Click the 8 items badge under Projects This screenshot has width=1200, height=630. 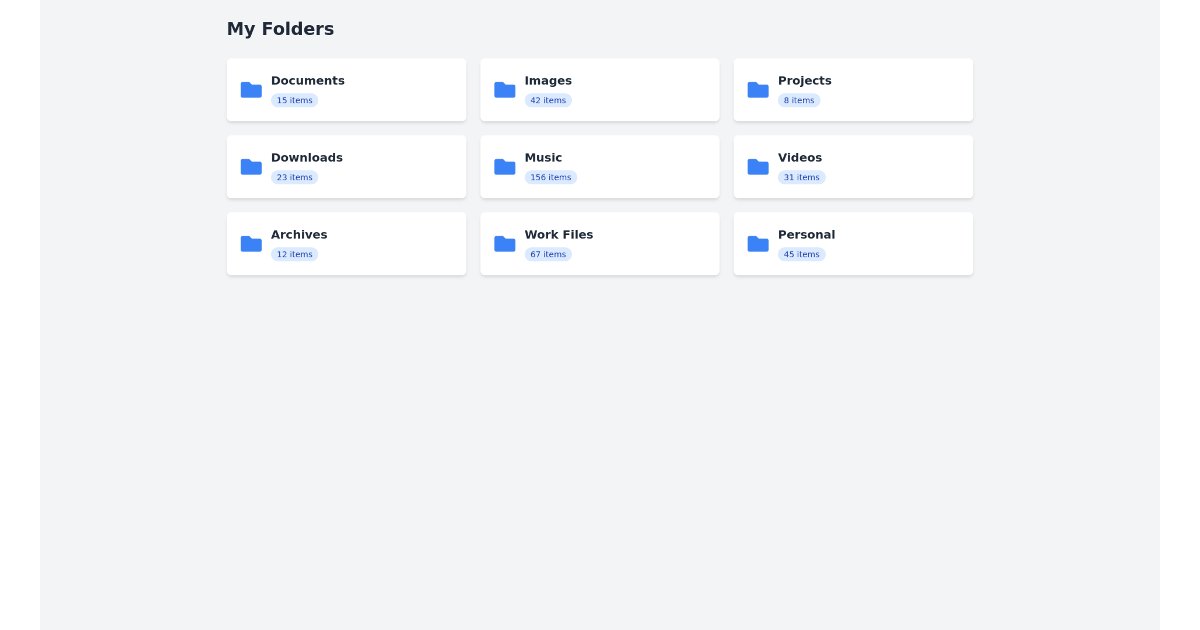(799, 100)
